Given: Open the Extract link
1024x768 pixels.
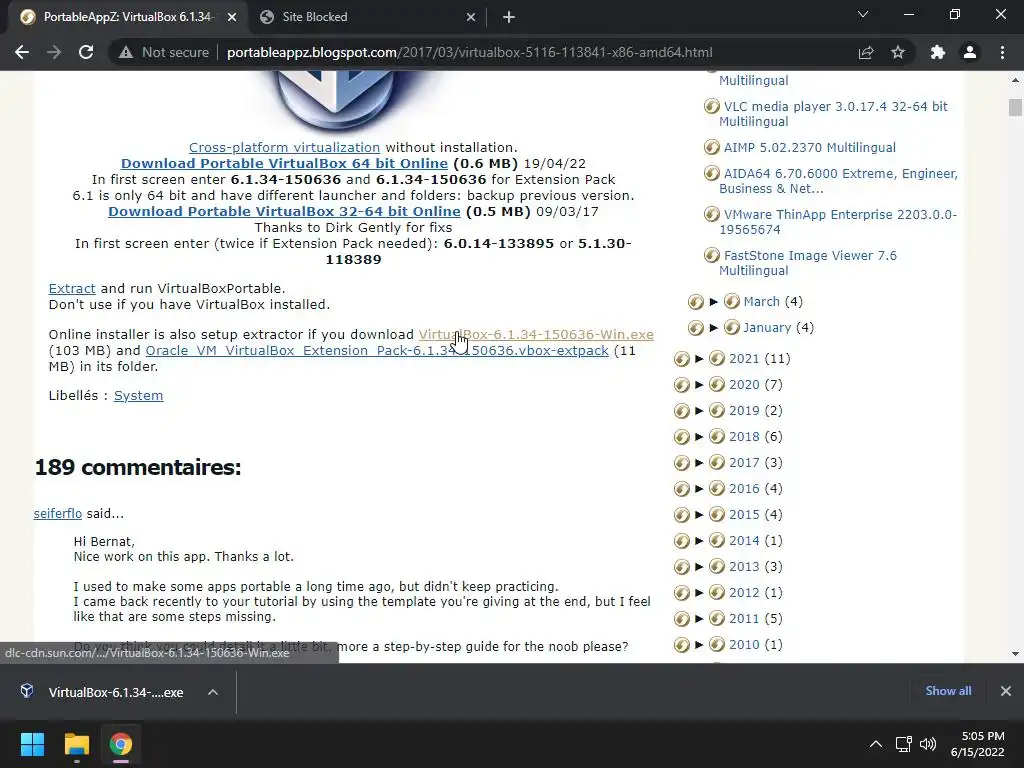Looking at the screenshot, I should 72,289.
